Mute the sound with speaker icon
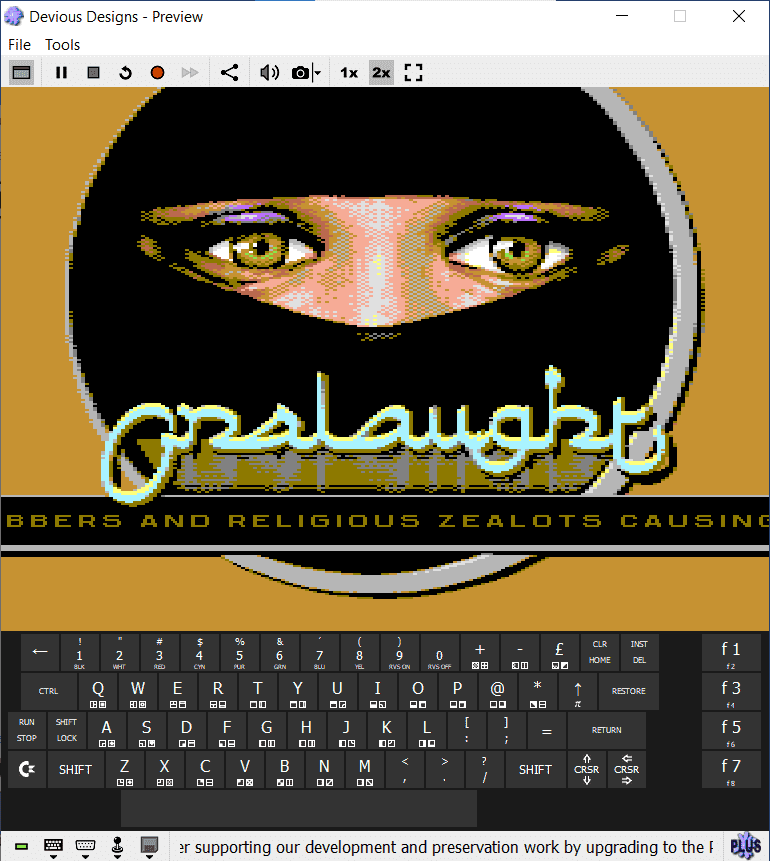770x861 pixels. tap(269, 72)
